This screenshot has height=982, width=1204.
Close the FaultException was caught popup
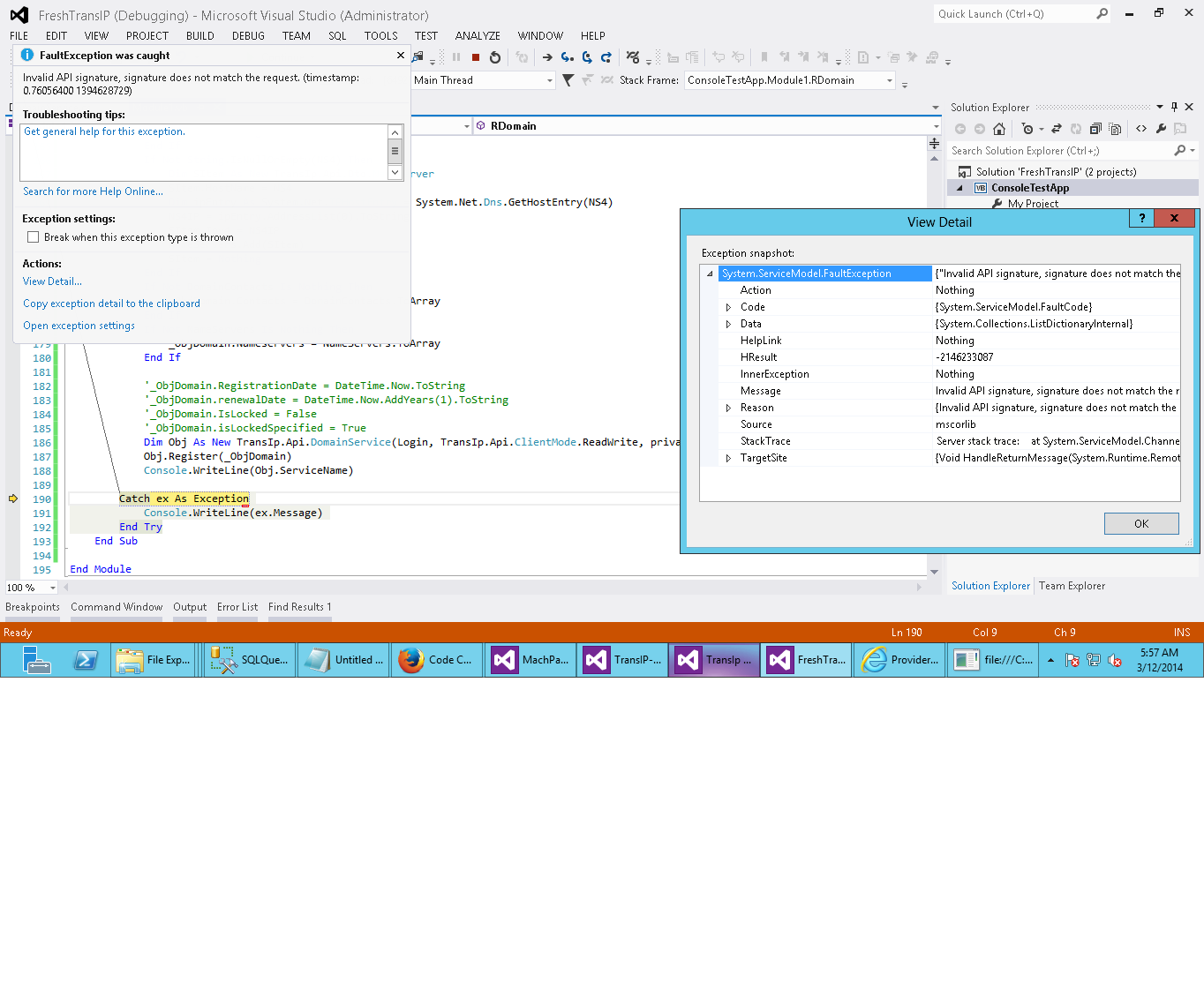tap(401, 55)
